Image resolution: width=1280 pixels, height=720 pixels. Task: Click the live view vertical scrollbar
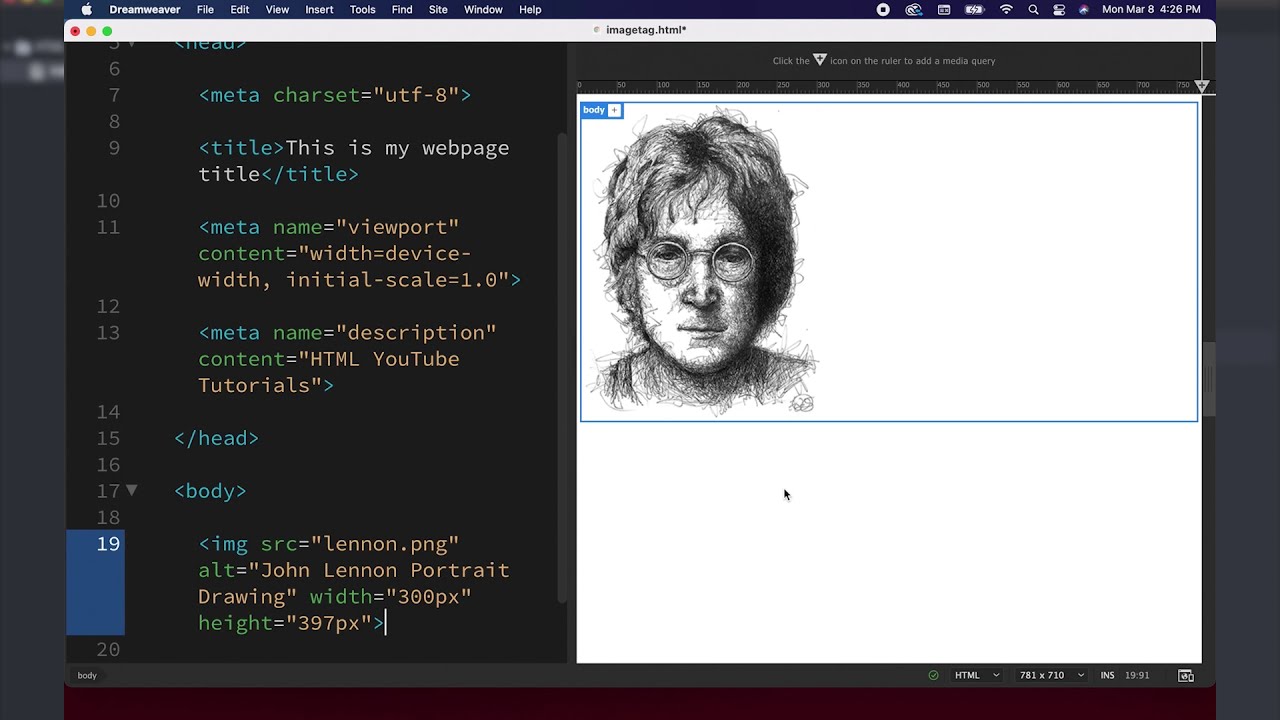[x=1209, y=380]
